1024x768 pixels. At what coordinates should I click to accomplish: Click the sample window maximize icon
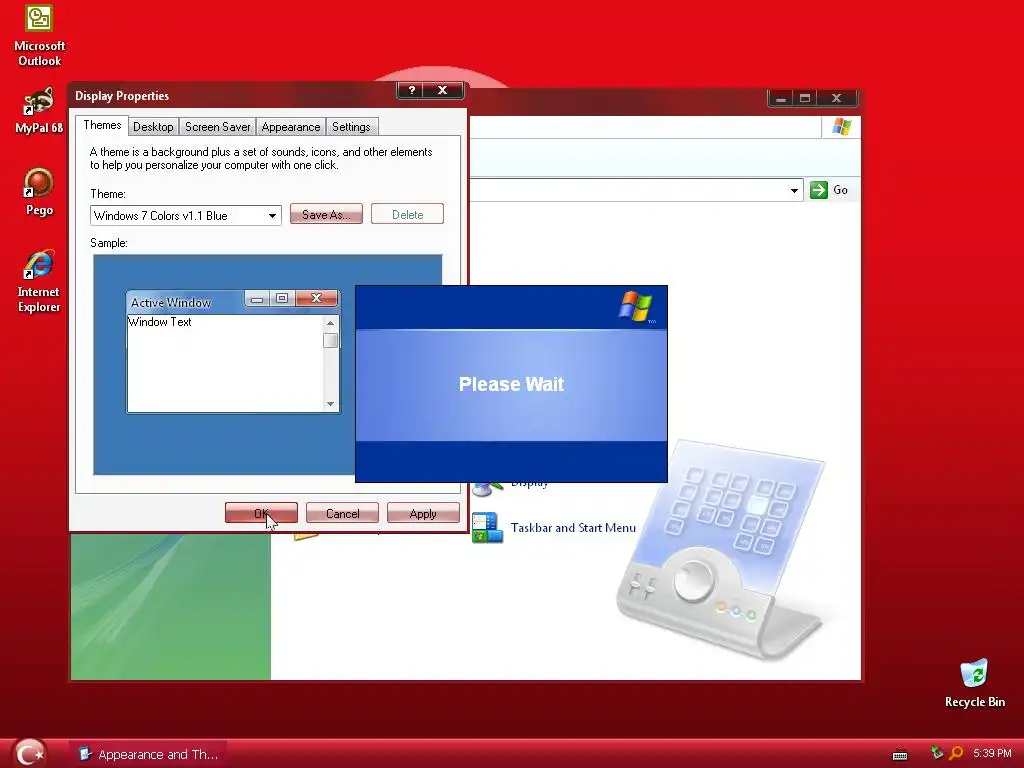pos(282,298)
